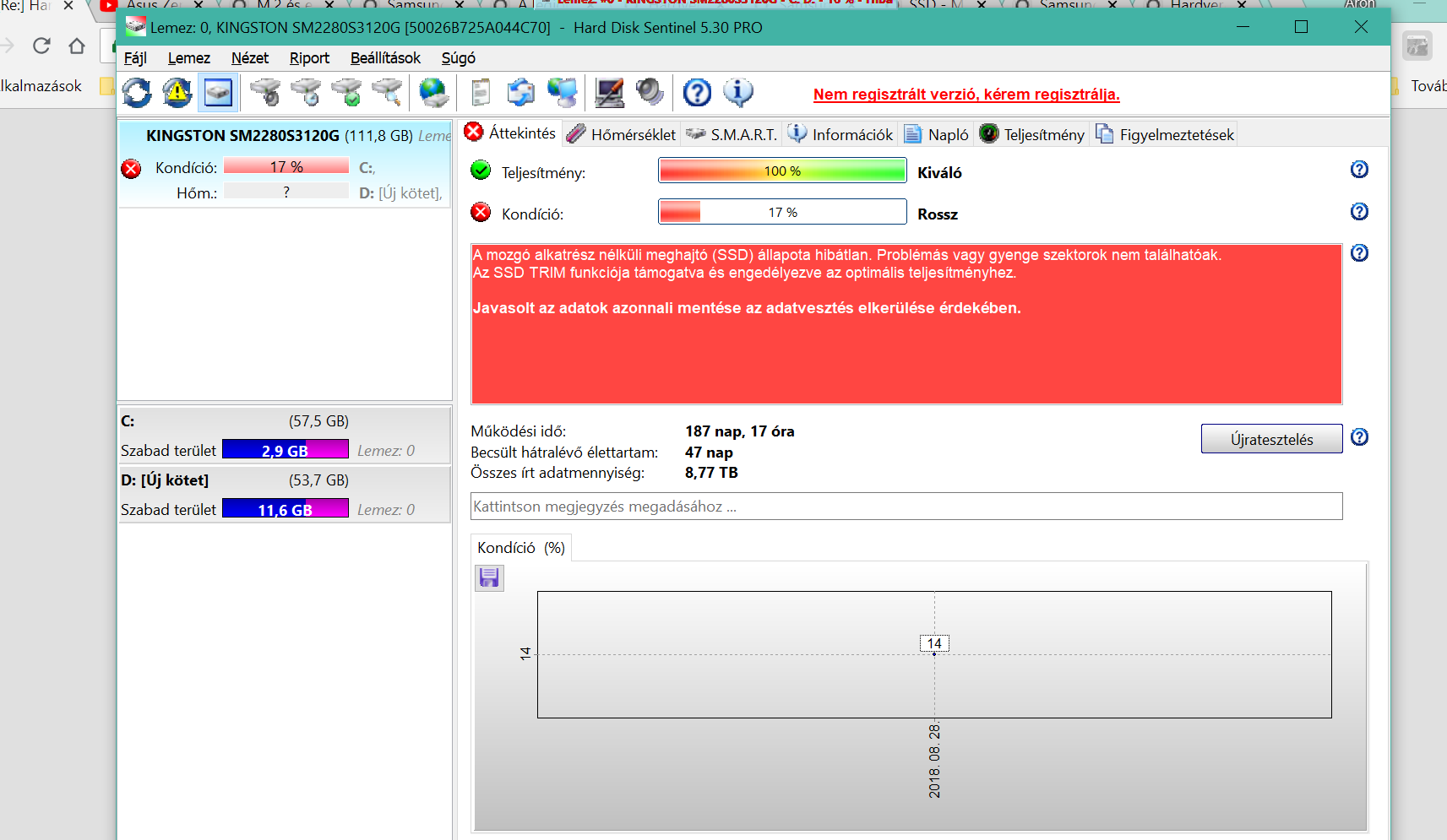This screenshot has width=1447, height=840.
Task: Click the comment field 'Kattintson megjegyzés megadásához'
Action: coord(906,507)
